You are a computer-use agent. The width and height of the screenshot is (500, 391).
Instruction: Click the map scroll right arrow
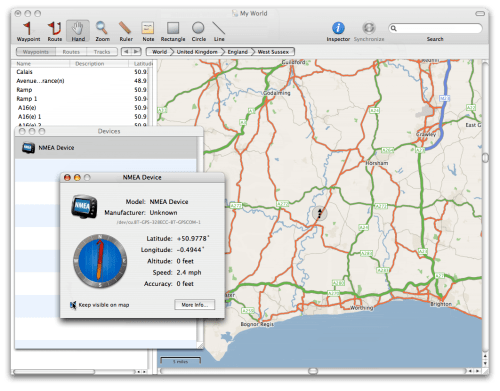(478, 371)
